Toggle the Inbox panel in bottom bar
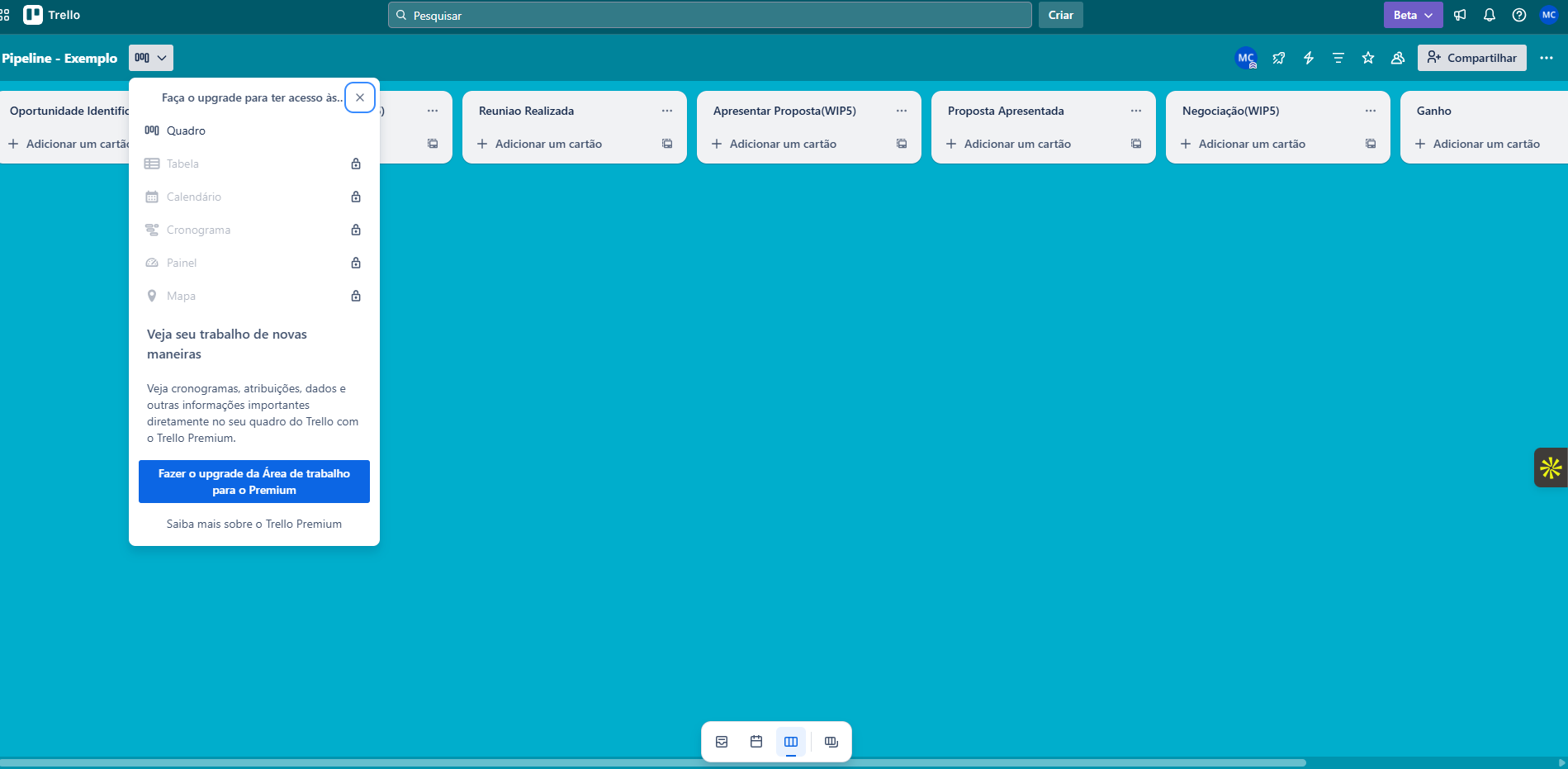The height and width of the screenshot is (769, 1568). 722,742
